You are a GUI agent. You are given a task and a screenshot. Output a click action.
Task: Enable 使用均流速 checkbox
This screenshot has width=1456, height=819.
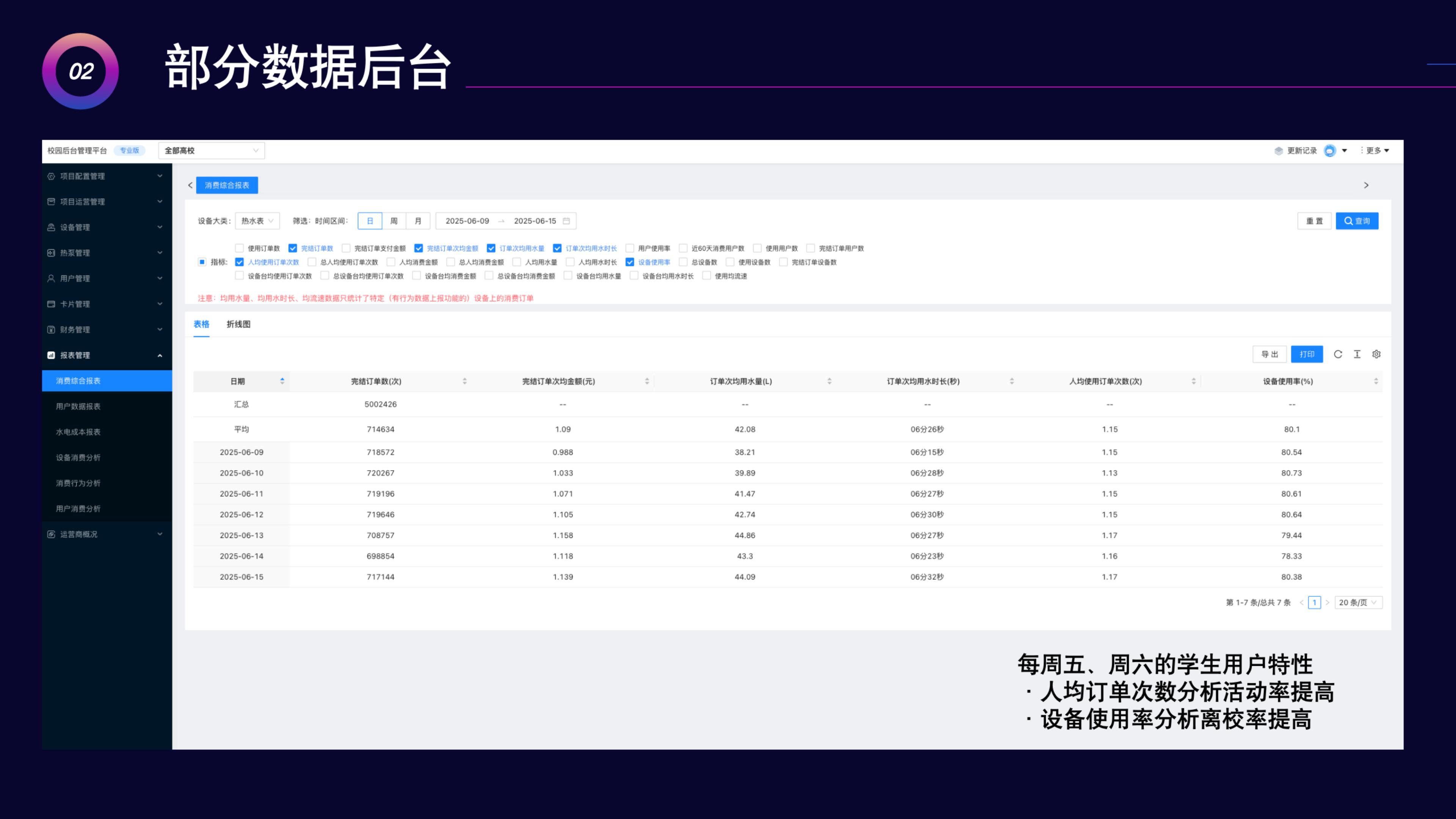tap(706, 276)
